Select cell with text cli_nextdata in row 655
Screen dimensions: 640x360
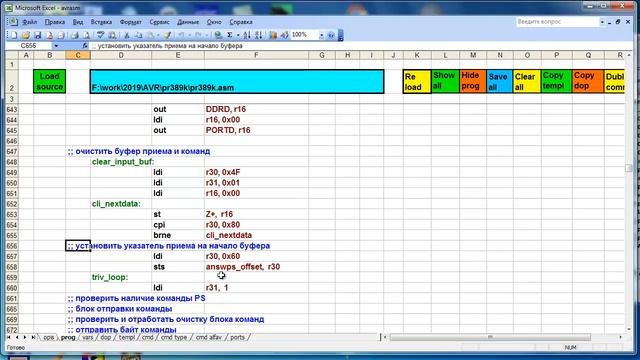pos(256,235)
